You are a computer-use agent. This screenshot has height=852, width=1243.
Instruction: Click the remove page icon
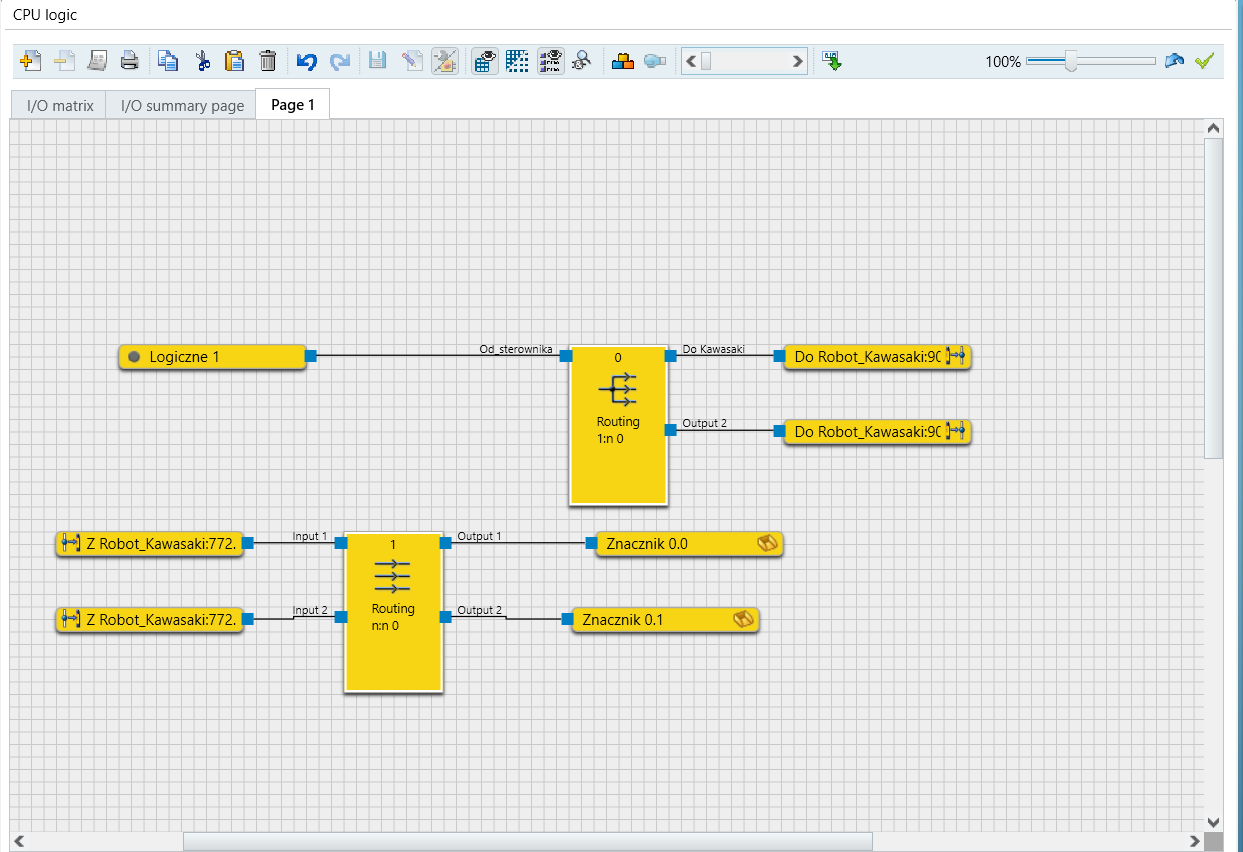64,61
